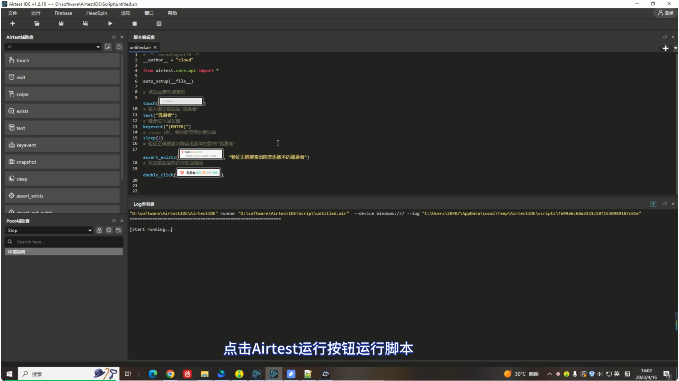
Task: Select the keyevent command in Airtest assistant
Action: pos(62,145)
